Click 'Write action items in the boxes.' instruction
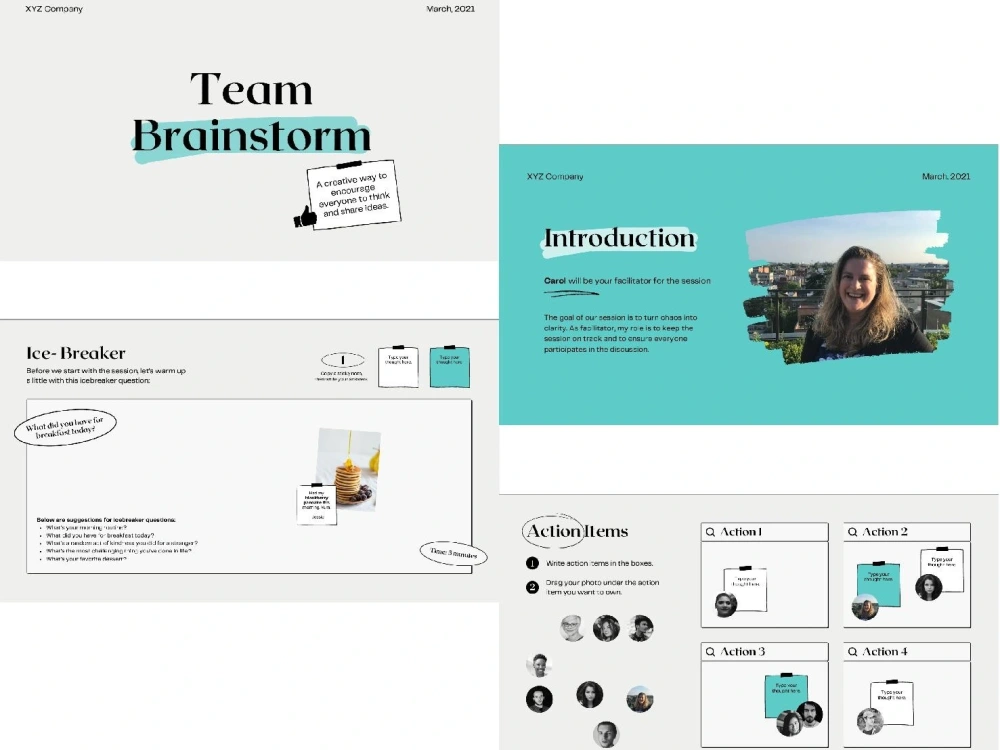The width and height of the screenshot is (1000, 750). click(x=599, y=563)
